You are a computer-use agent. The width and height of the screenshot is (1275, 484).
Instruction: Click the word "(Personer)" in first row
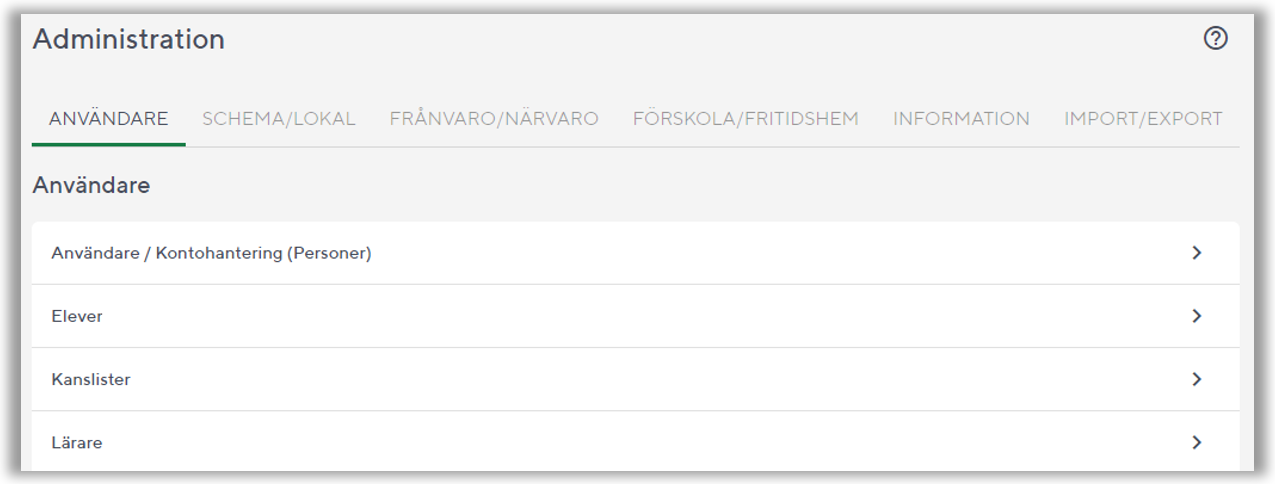coord(329,254)
